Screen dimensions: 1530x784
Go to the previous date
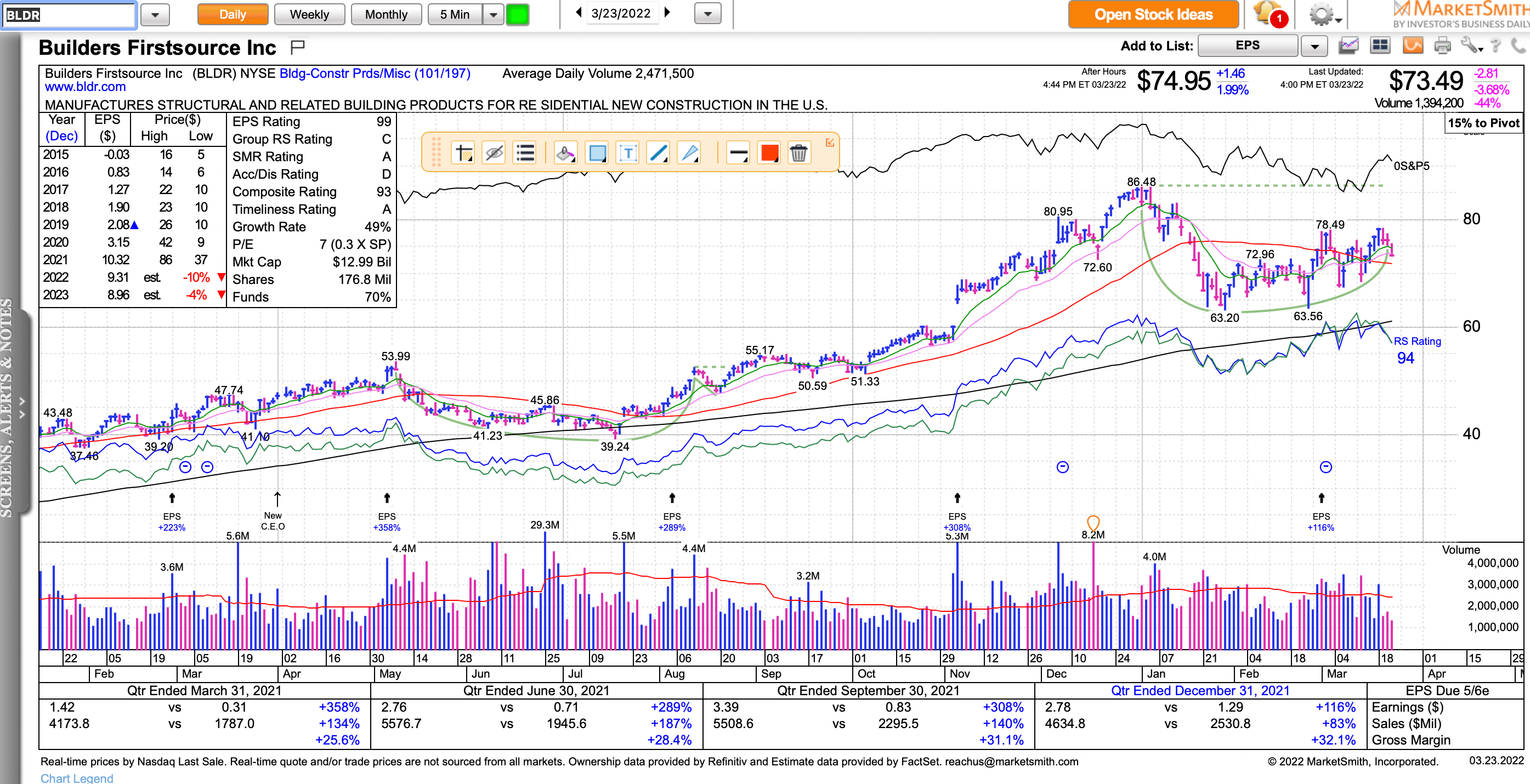[579, 13]
